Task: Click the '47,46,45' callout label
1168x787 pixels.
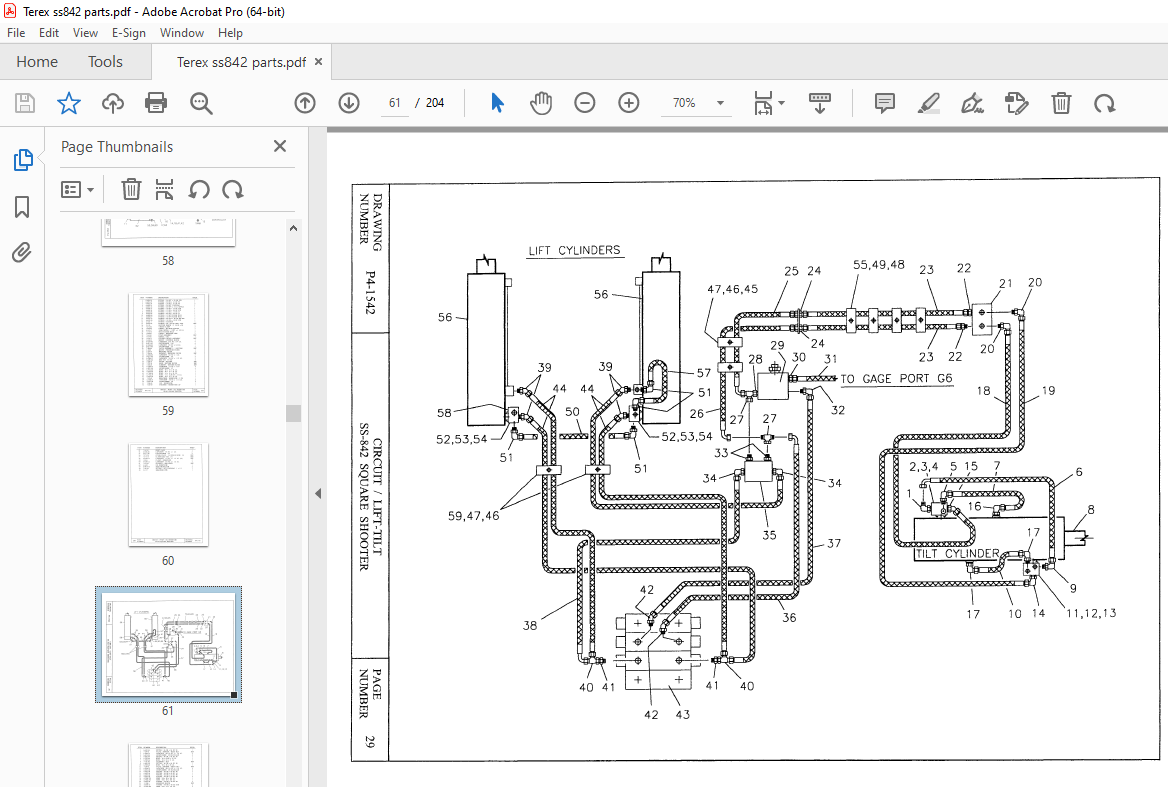Action: pyautogui.click(x=732, y=289)
